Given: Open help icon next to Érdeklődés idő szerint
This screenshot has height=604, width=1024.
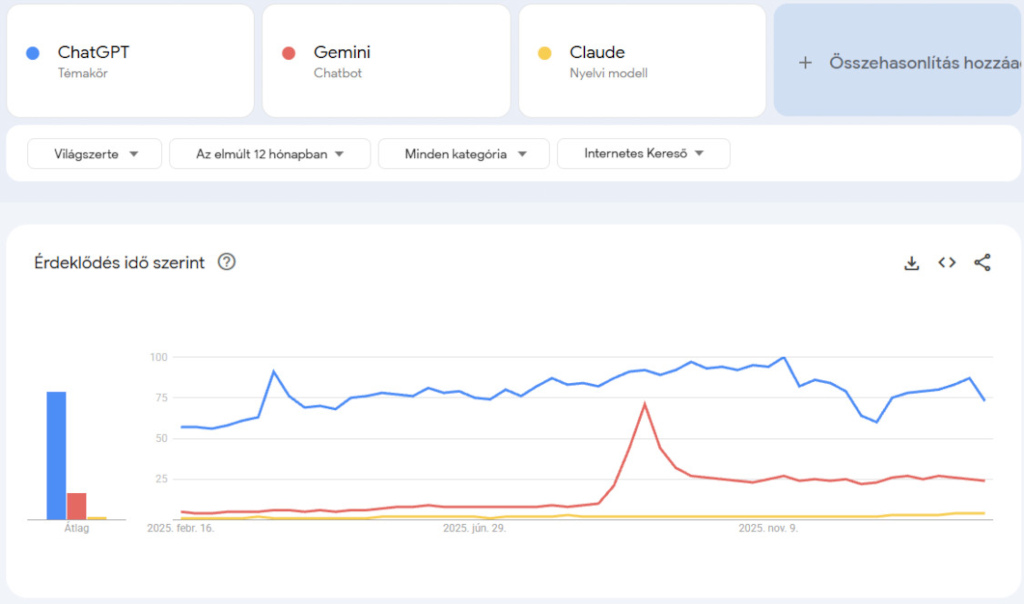Looking at the screenshot, I should (227, 263).
